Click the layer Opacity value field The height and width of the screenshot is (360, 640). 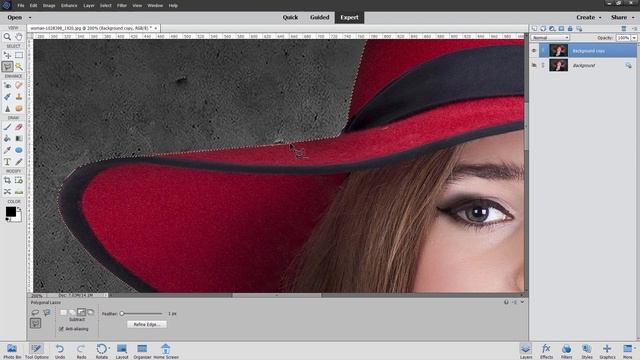(623, 38)
